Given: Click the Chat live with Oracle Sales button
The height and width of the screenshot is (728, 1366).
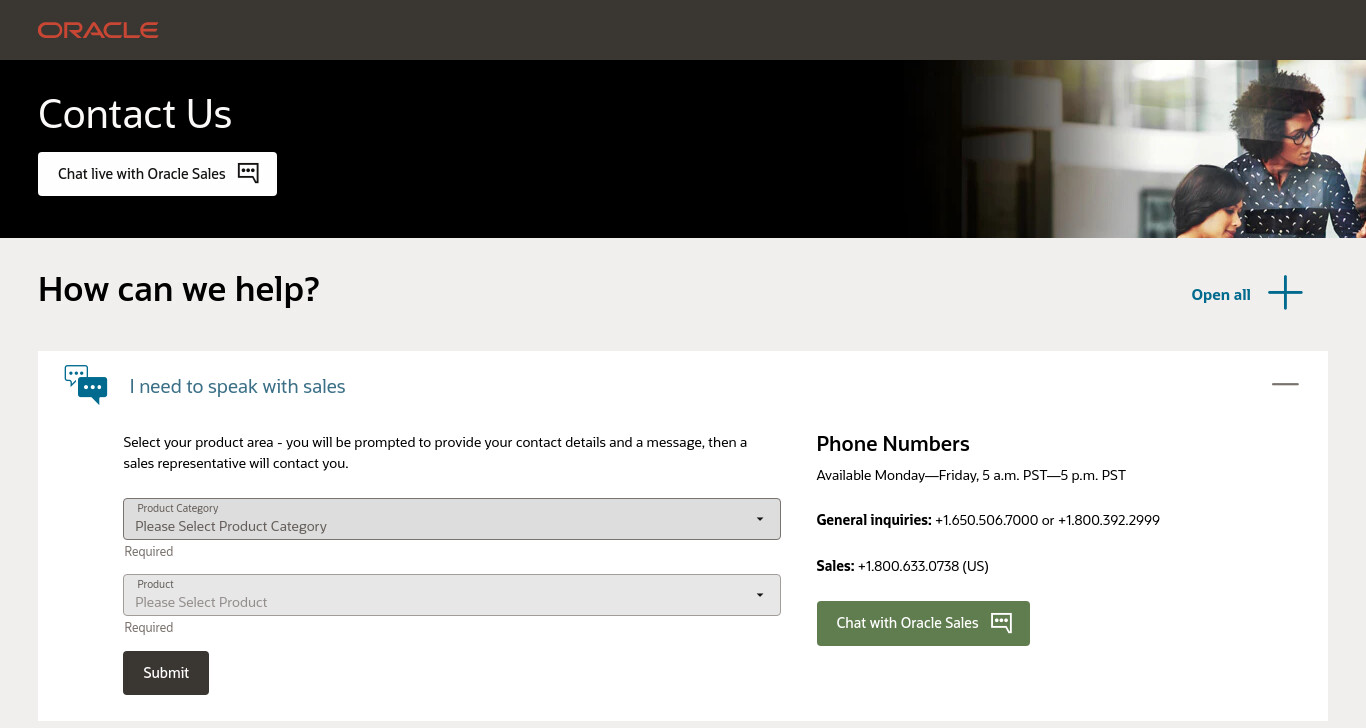Looking at the screenshot, I should coord(157,174).
